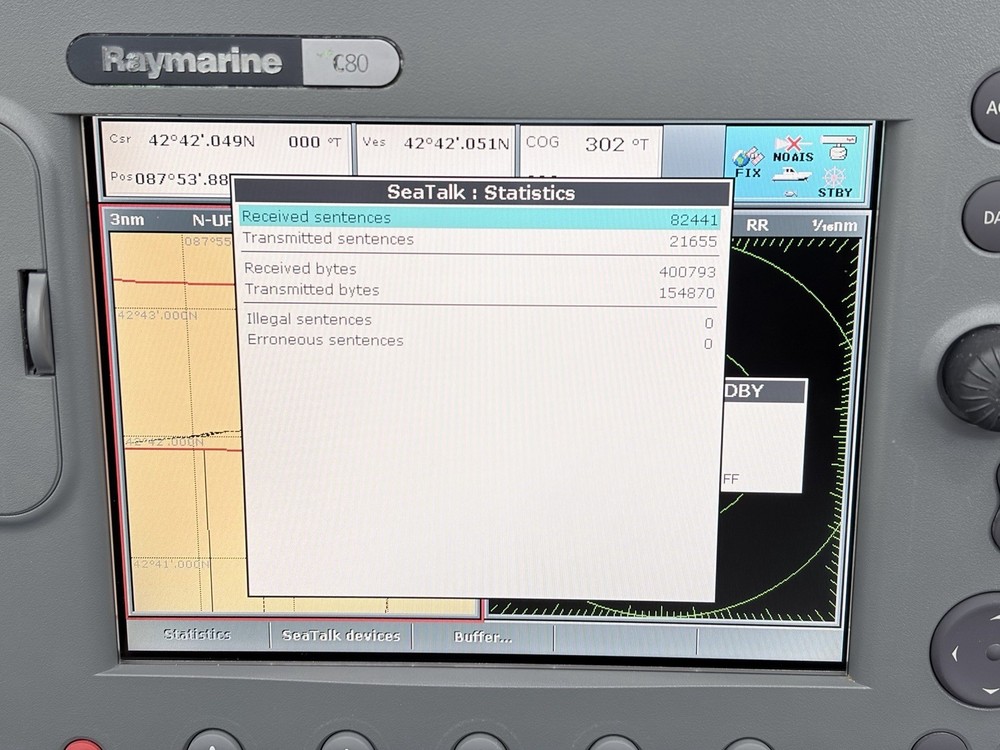Click the Csr 42°42'.049N cursor position
Screen dimensions: 1000x750
pos(202,141)
